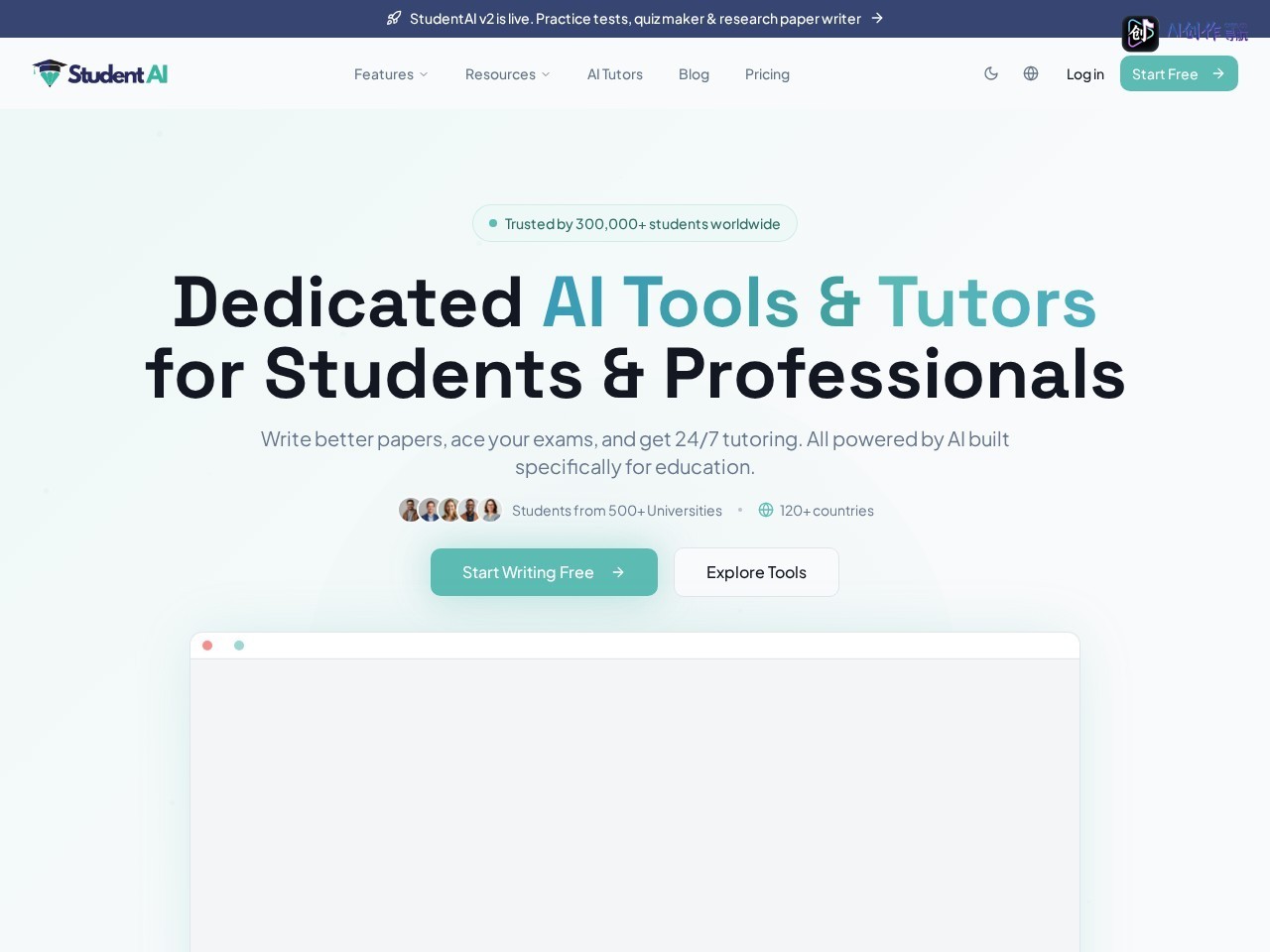The width and height of the screenshot is (1270, 952).
Task: Click the globe icon beside 120+ countries
Action: (x=766, y=510)
